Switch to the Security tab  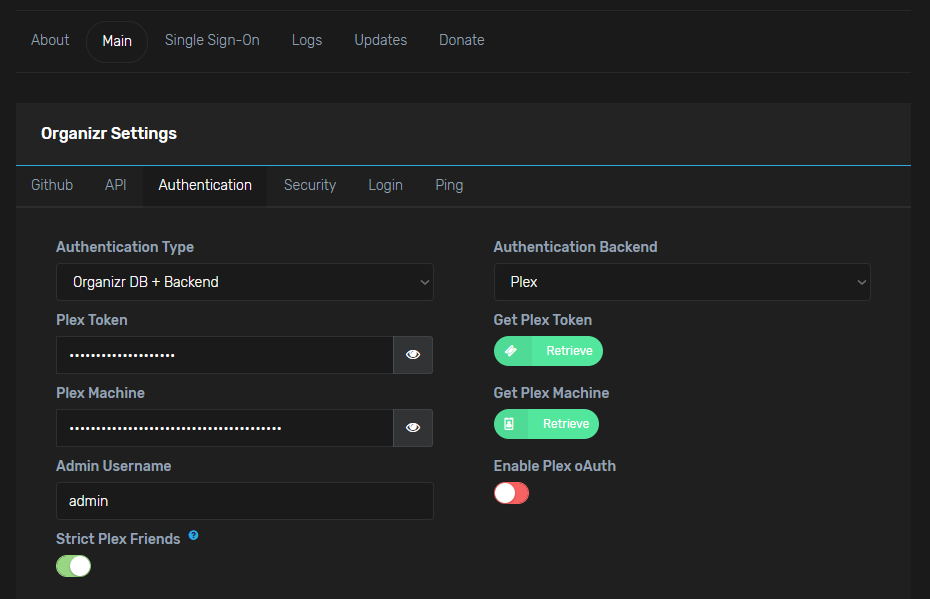click(x=310, y=185)
